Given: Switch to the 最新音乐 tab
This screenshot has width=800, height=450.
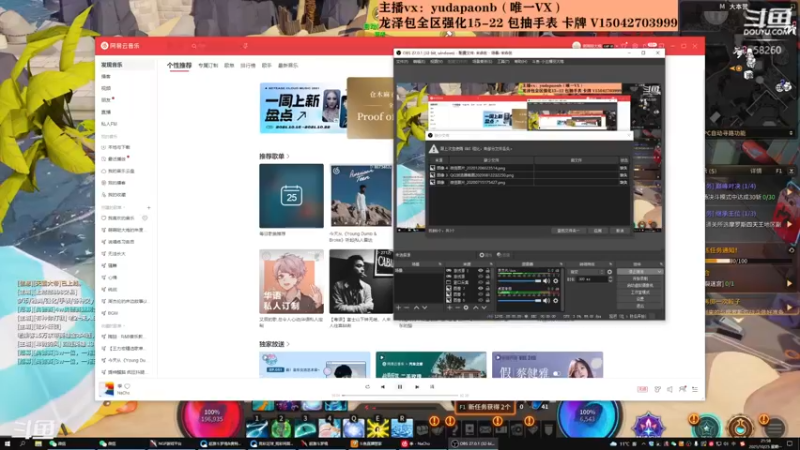Looking at the screenshot, I should point(288,65).
